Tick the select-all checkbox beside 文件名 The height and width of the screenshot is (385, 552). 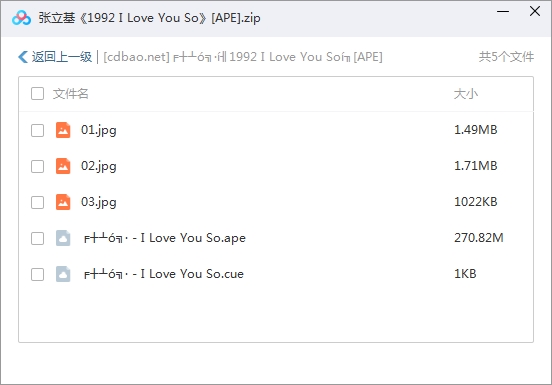pyautogui.click(x=37, y=94)
